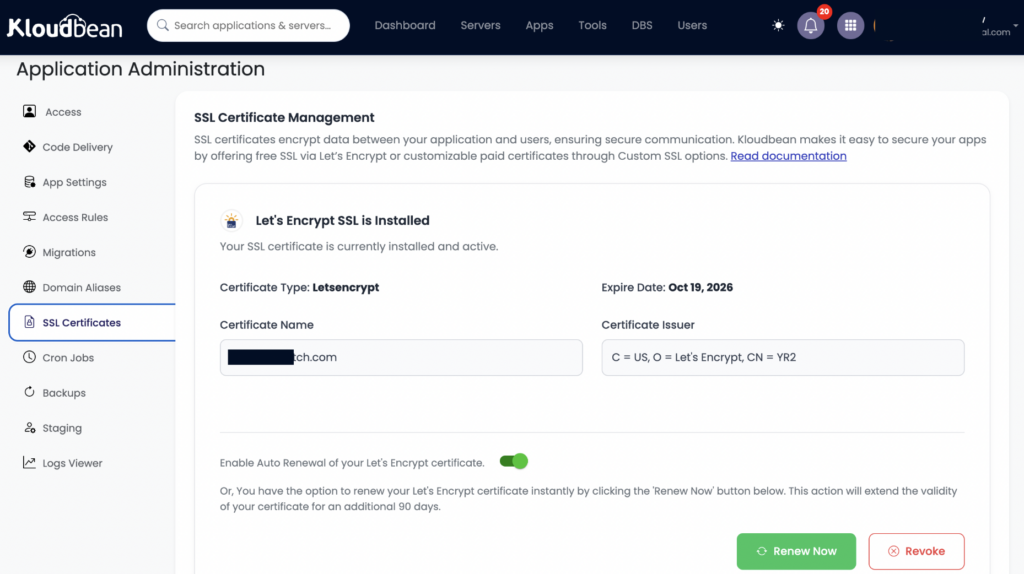Screen dimensions: 1024x574
Task: Click the Certificate Issuer field
Action: click(x=782, y=357)
